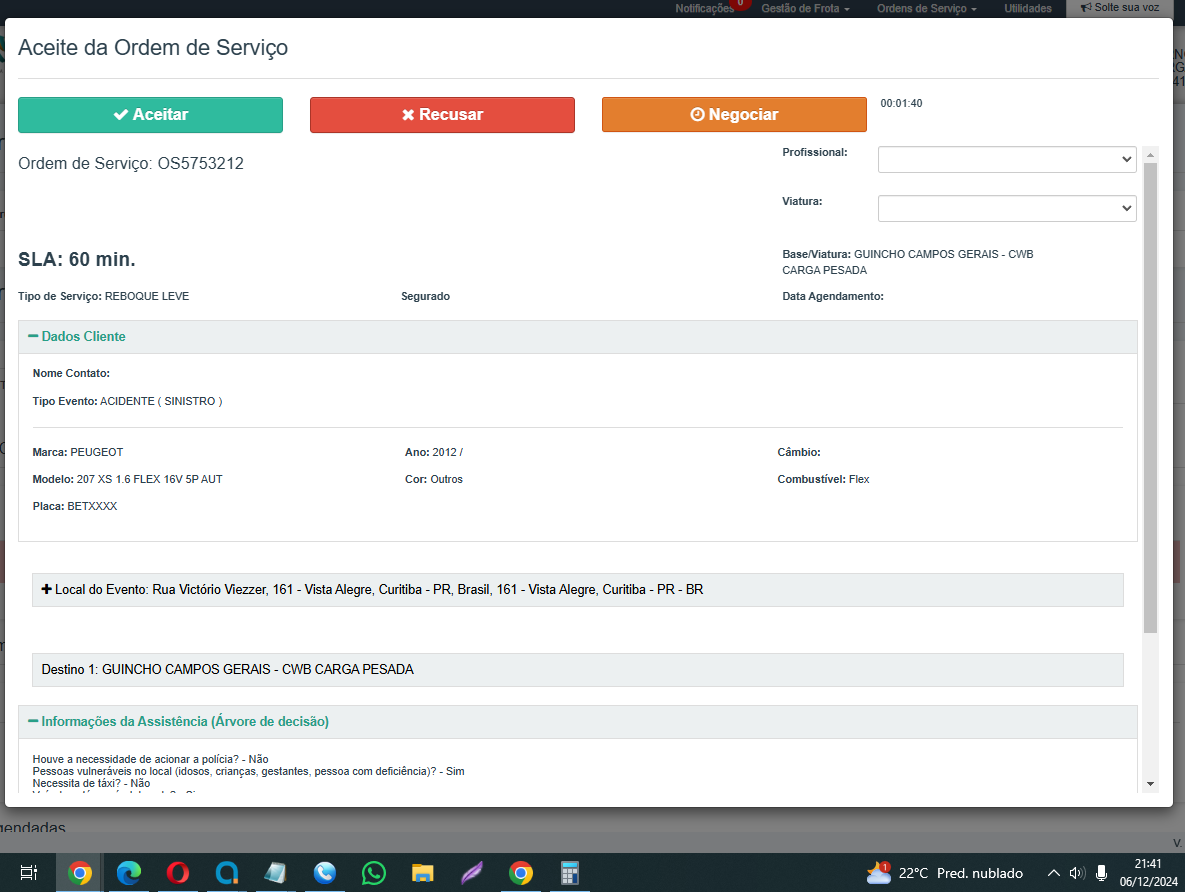The height and width of the screenshot is (892, 1185).
Task: Click the Tipo Evento ACIDENTE text
Action: pos(128,401)
